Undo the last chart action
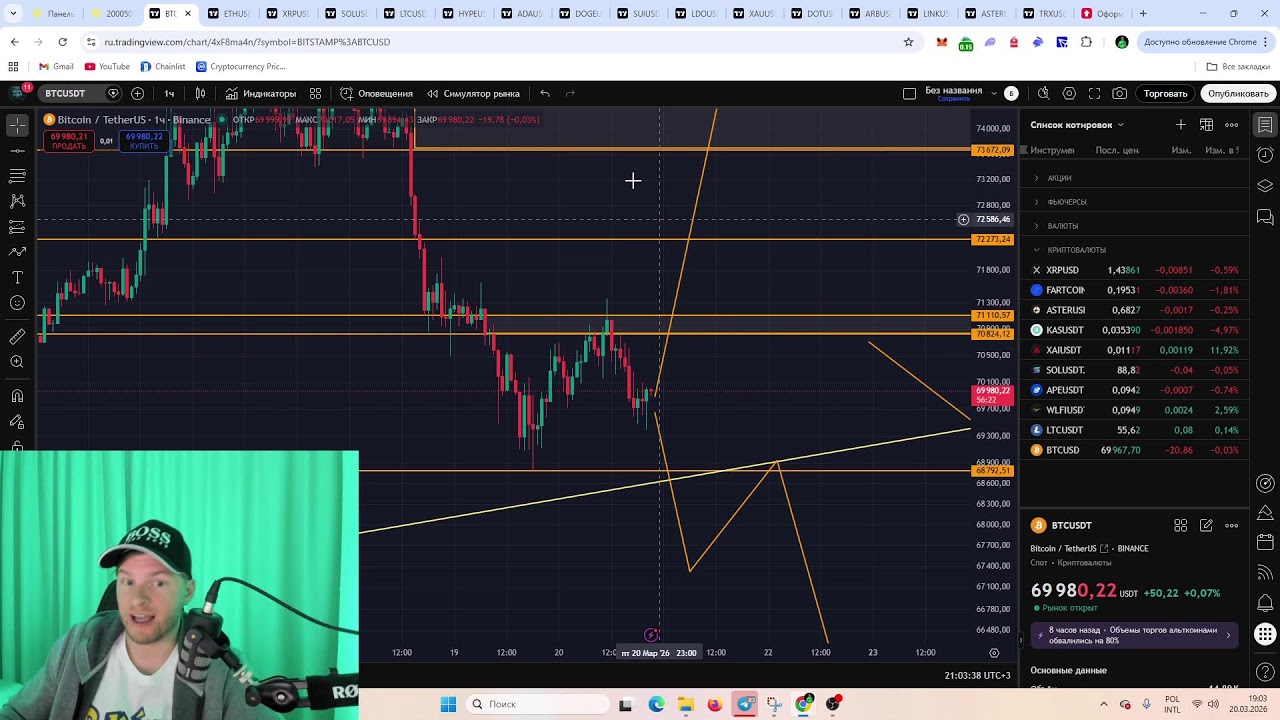The width and height of the screenshot is (1280, 720). (x=545, y=93)
